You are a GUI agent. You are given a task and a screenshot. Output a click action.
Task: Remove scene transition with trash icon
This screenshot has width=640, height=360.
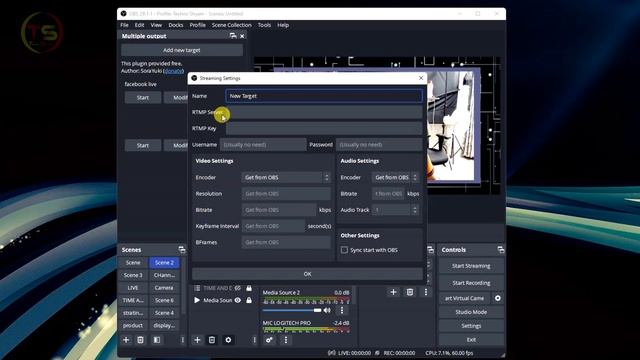click(410, 292)
